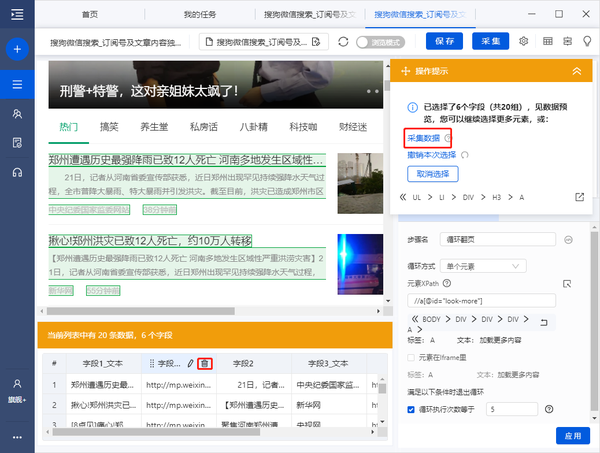This screenshot has width=600, height=453.
Task: Click the double-left arrow before BODY breadcrumb
Action: pyautogui.click(x=415, y=319)
